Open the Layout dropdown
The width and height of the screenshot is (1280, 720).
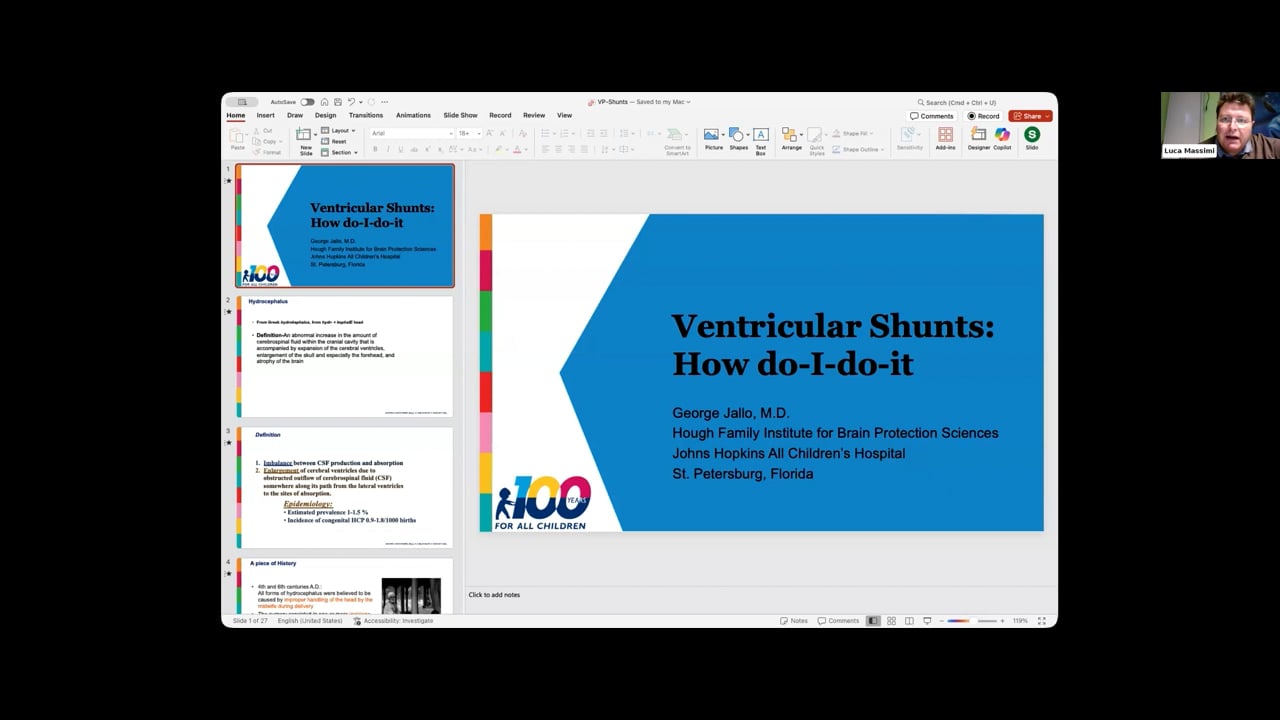pos(339,130)
